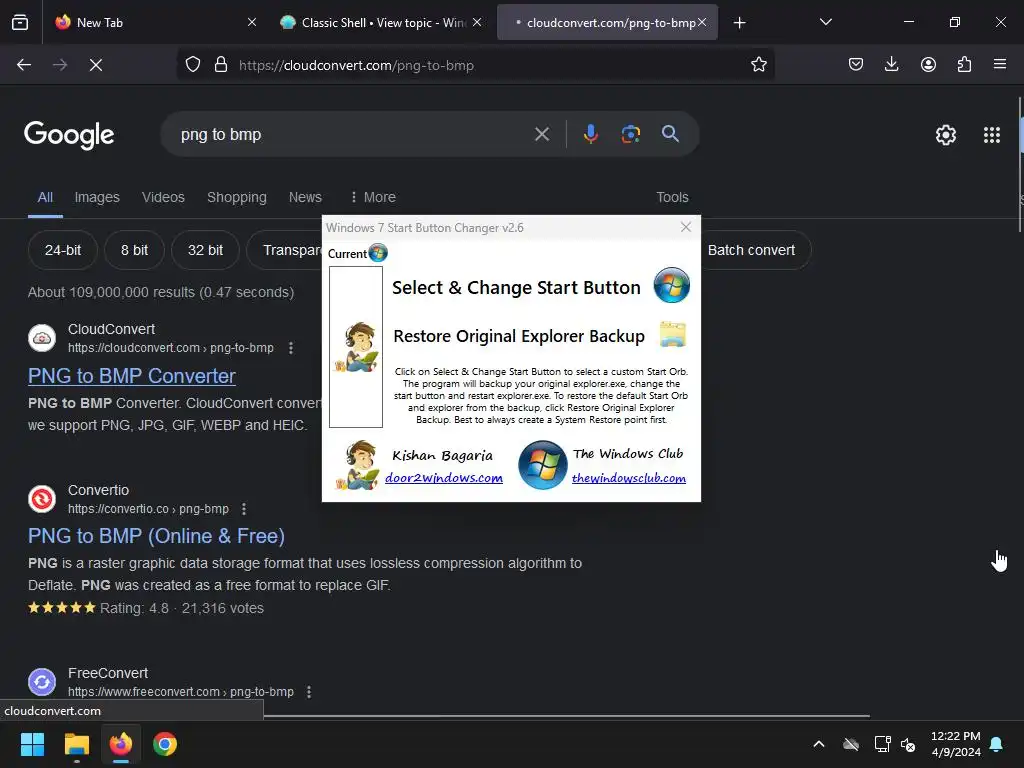Close Start Button Changer dialog
The height and width of the screenshot is (768, 1024).
tap(686, 227)
